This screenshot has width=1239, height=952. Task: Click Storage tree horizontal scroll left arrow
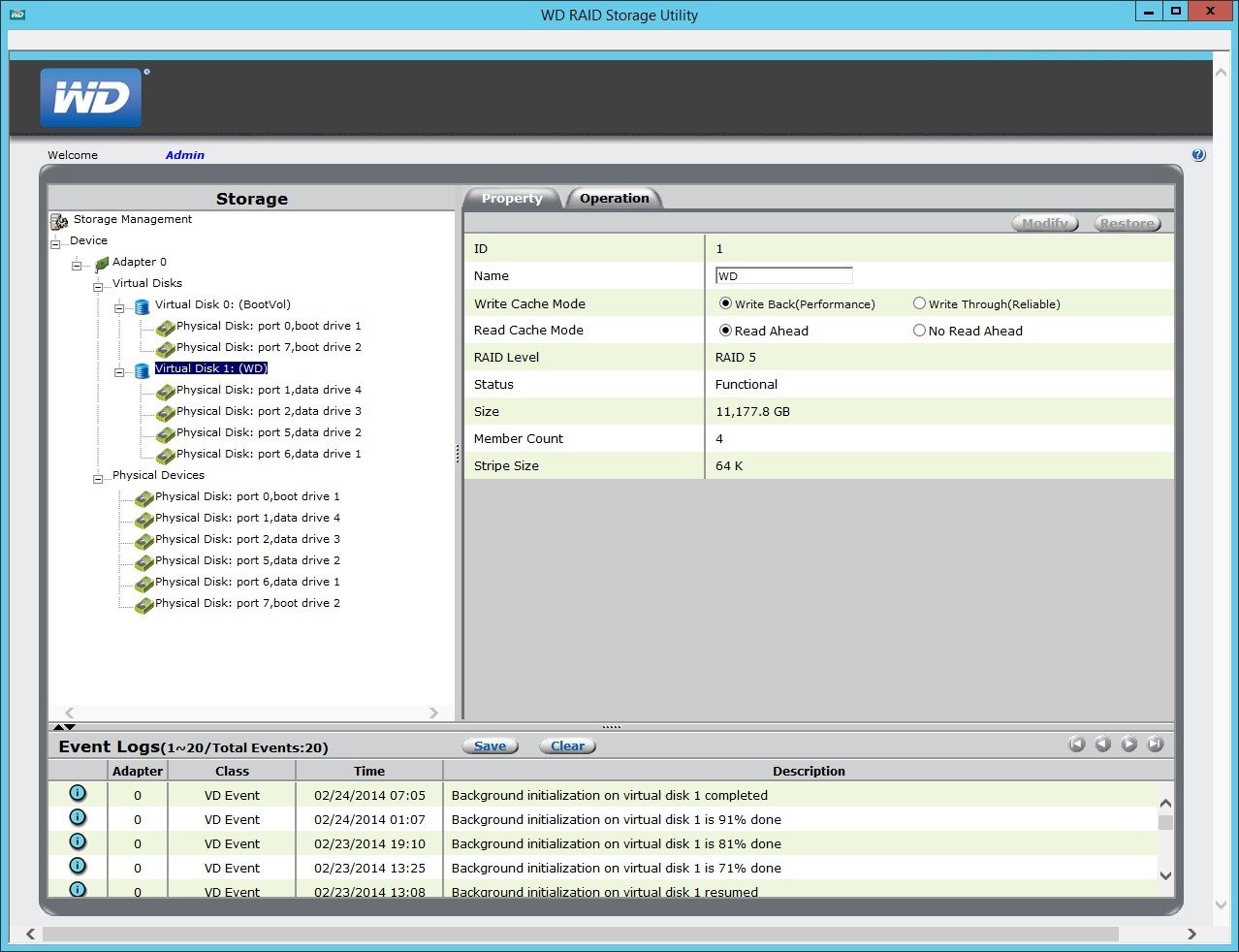(x=69, y=713)
